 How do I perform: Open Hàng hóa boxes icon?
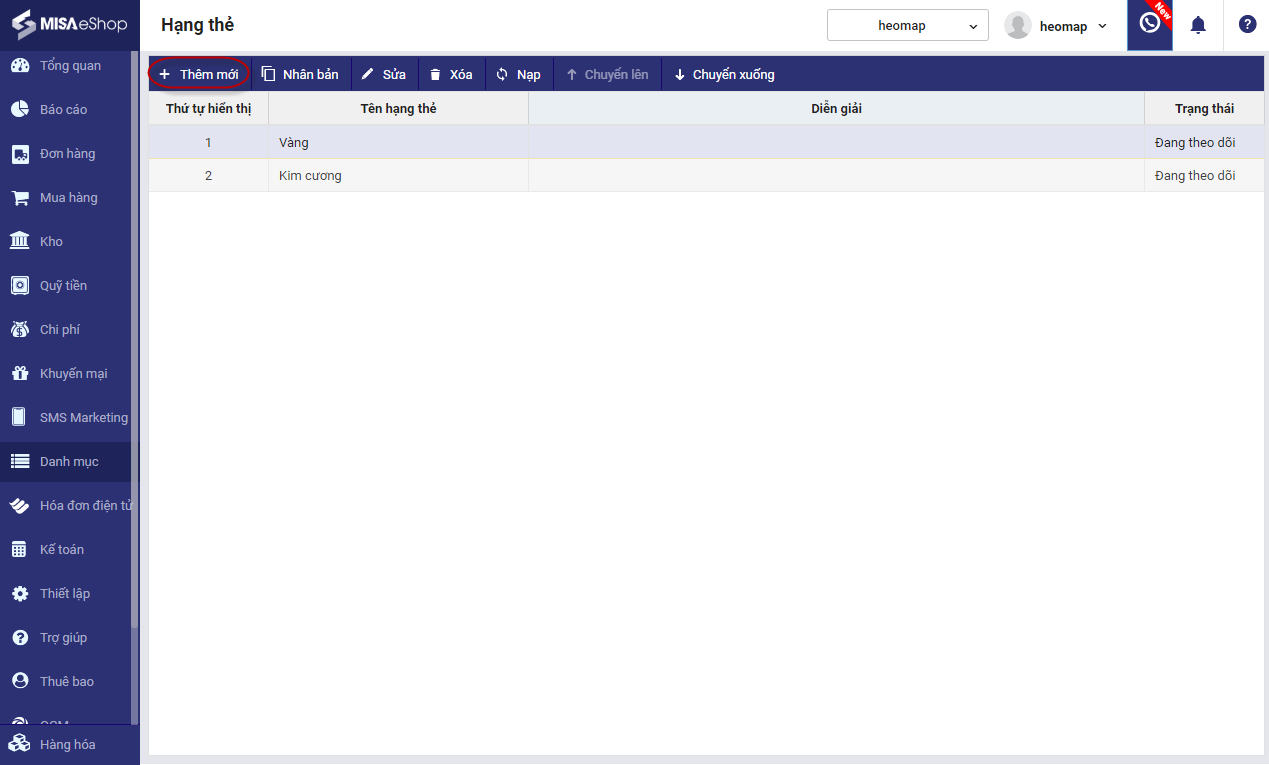(20, 744)
